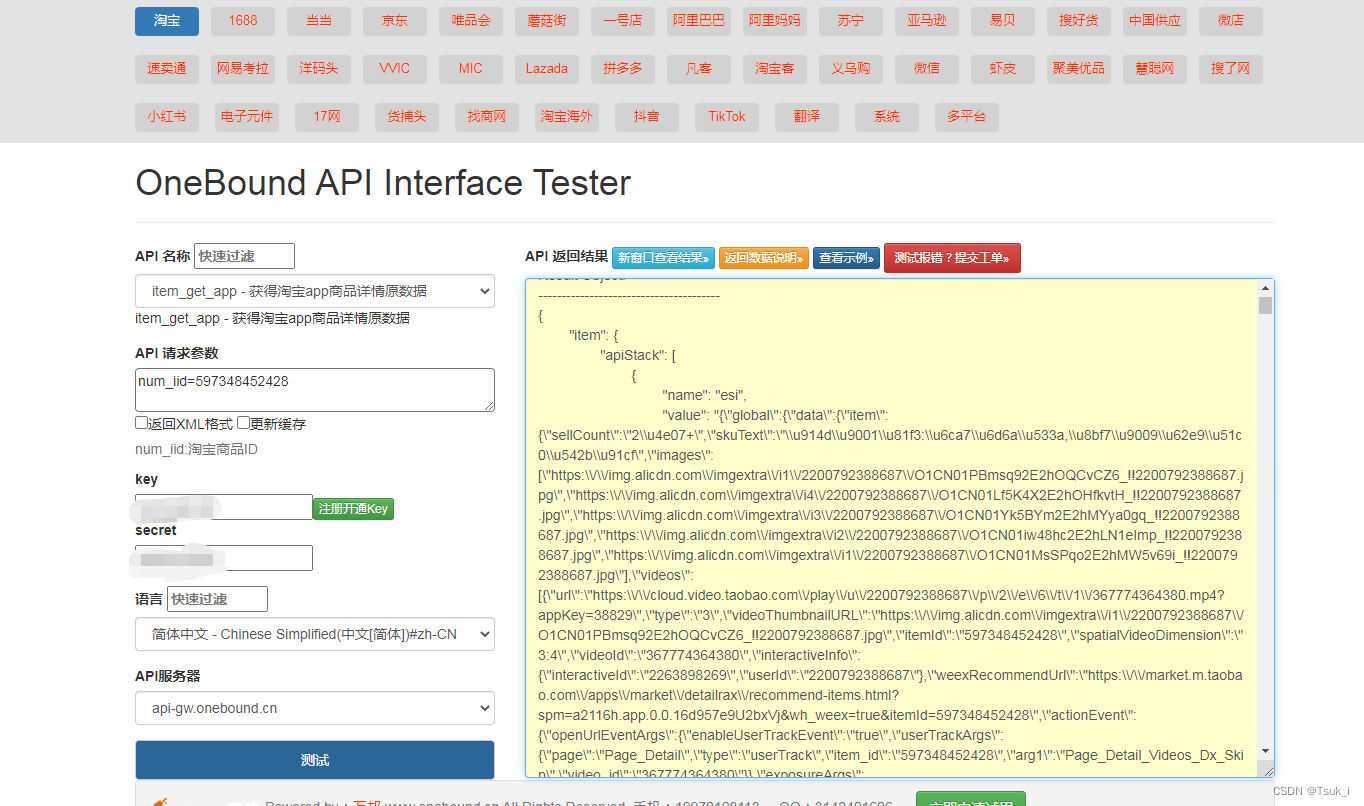
Task: Select the 17网 tab
Action: [327, 117]
